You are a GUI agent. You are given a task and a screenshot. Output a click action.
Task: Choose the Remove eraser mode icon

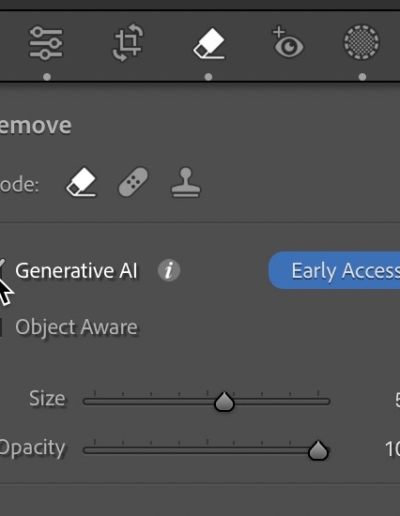[81, 182]
